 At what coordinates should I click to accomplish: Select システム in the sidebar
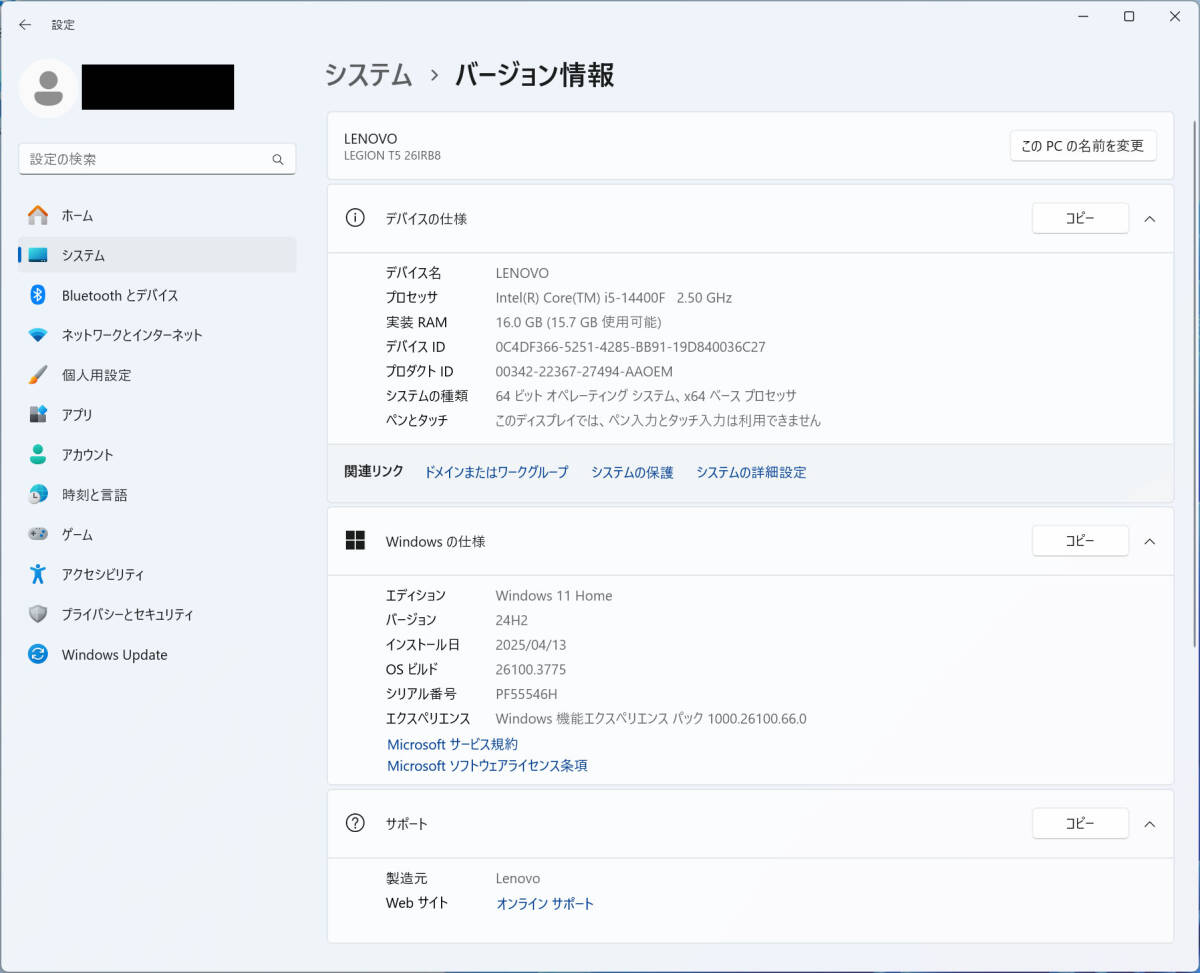pyautogui.click(x=157, y=255)
